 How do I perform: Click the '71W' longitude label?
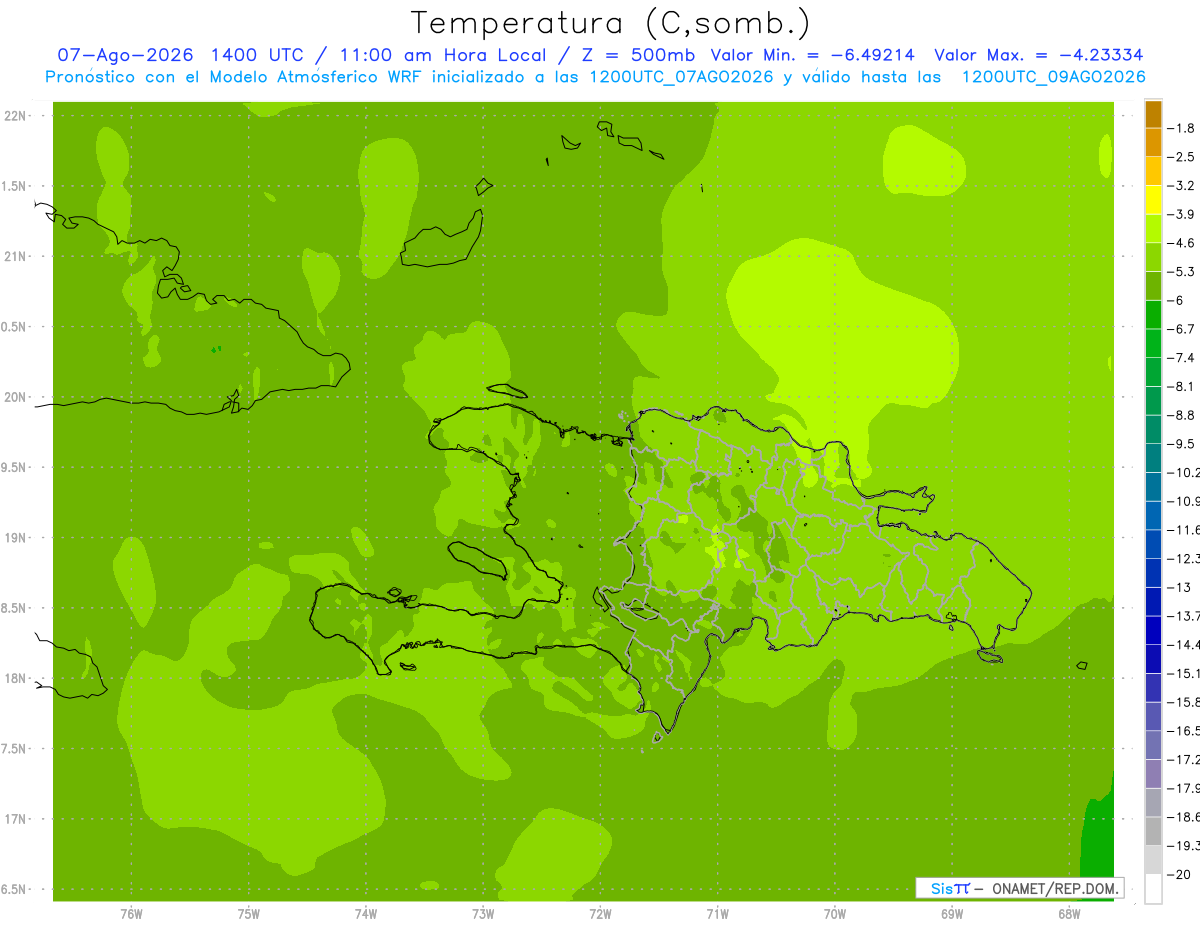[717, 913]
